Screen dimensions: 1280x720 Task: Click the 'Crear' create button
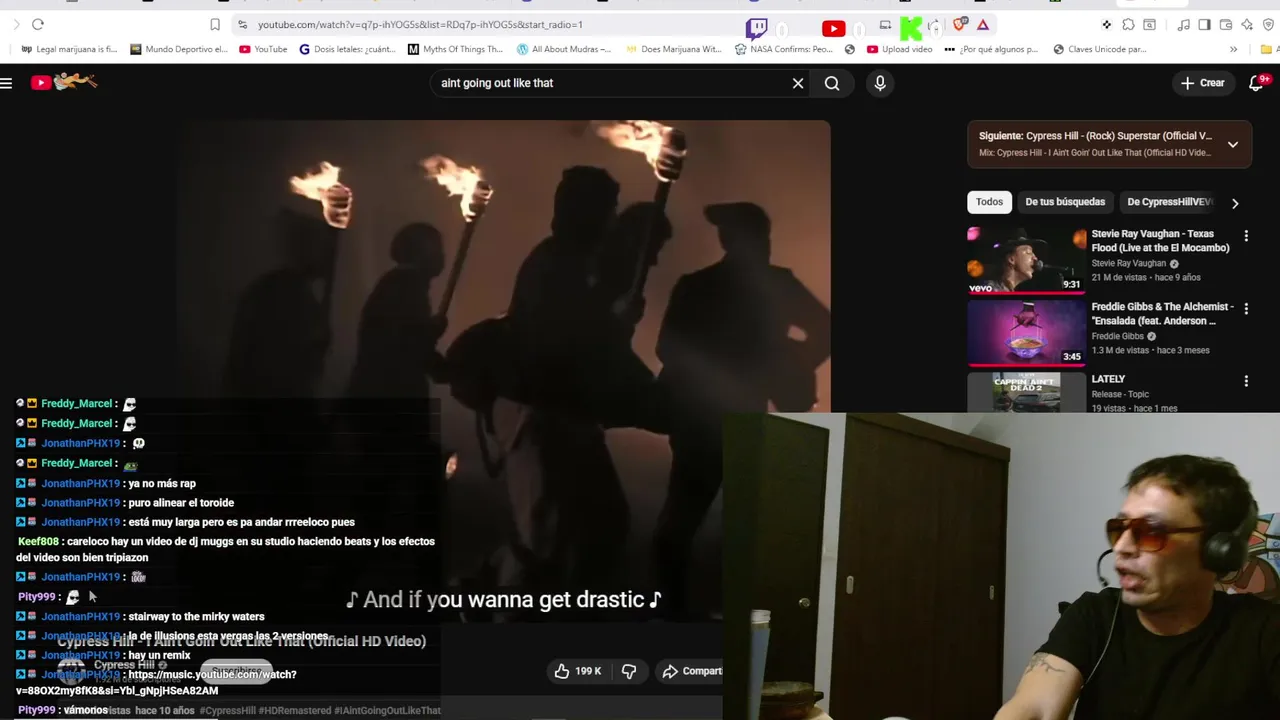(1202, 83)
